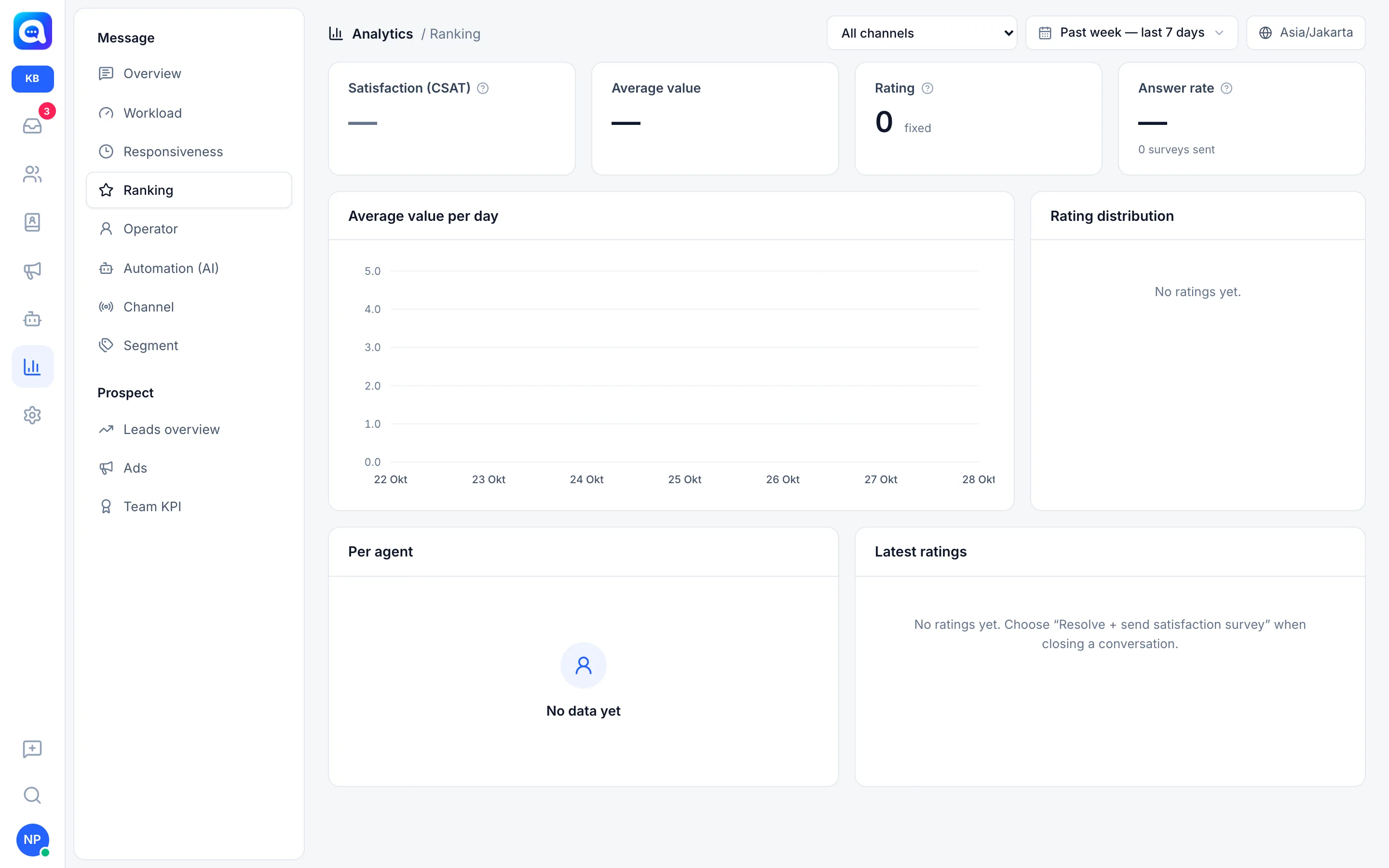Click the Rating help icon
The width and height of the screenshot is (1389, 868).
[927, 88]
